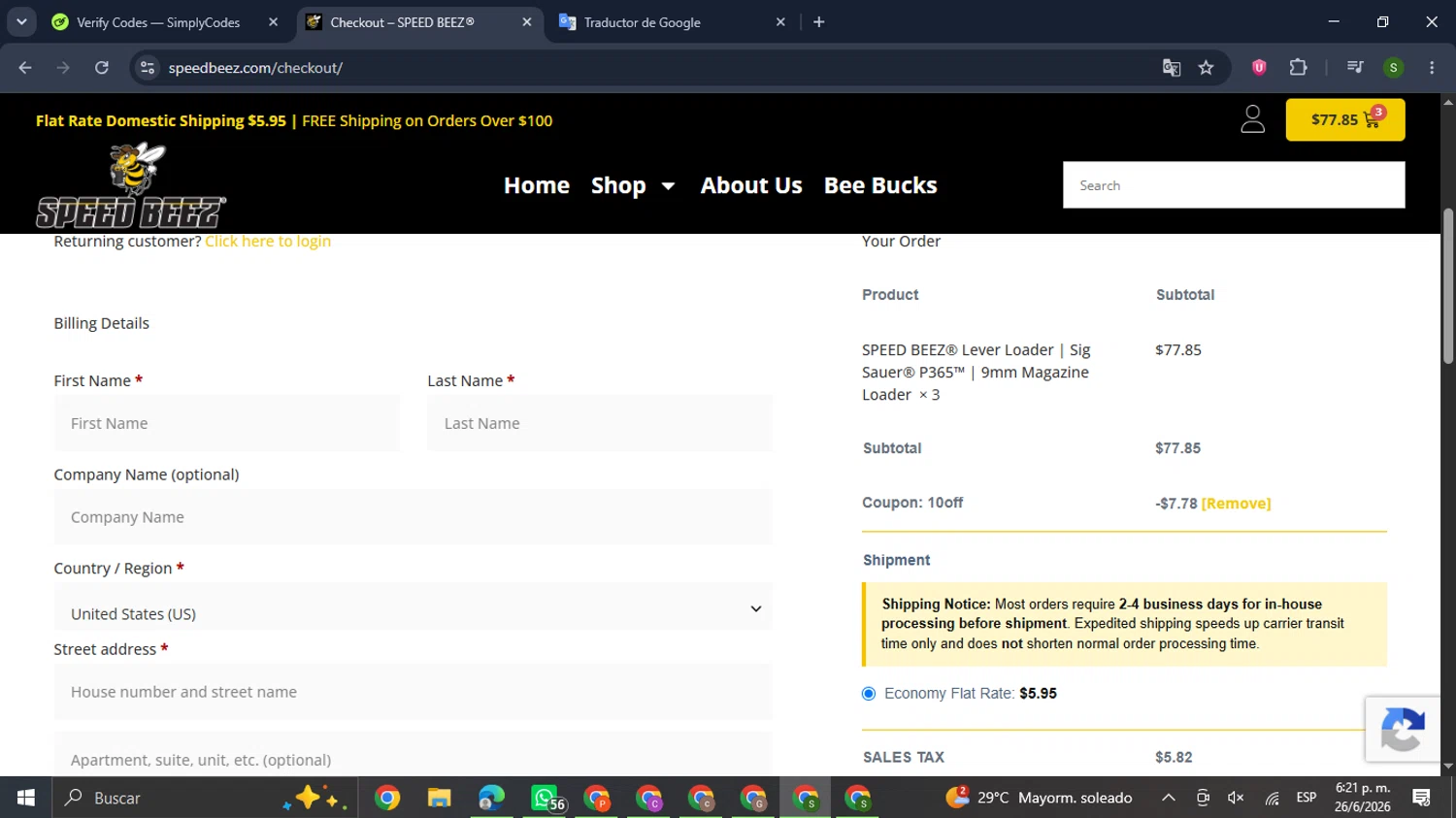Open the Chrome tab search dropdown
Image resolution: width=1456 pixels, height=818 pixels.
tap(21, 22)
